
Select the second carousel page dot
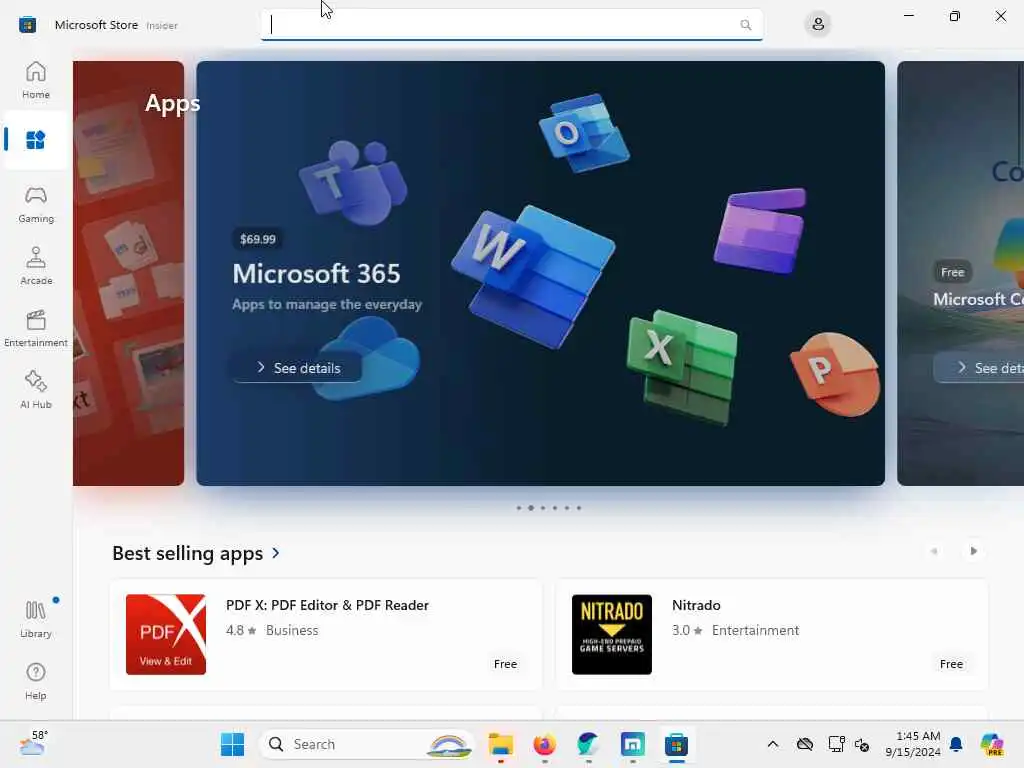pos(530,507)
